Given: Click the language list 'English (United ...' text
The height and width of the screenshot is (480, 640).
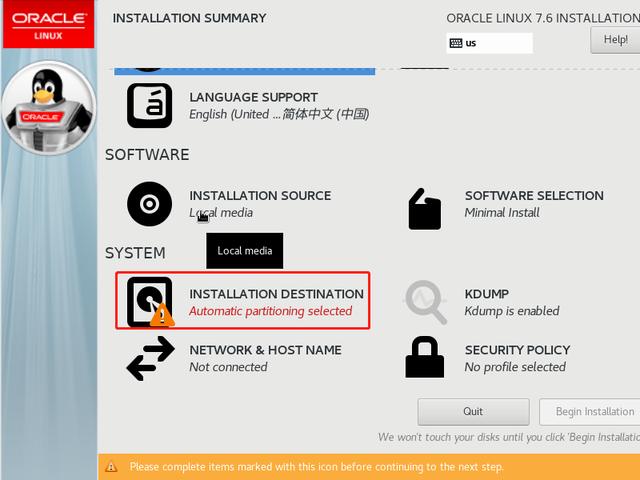Looking at the screenshot, I should (x=279, y=114).
